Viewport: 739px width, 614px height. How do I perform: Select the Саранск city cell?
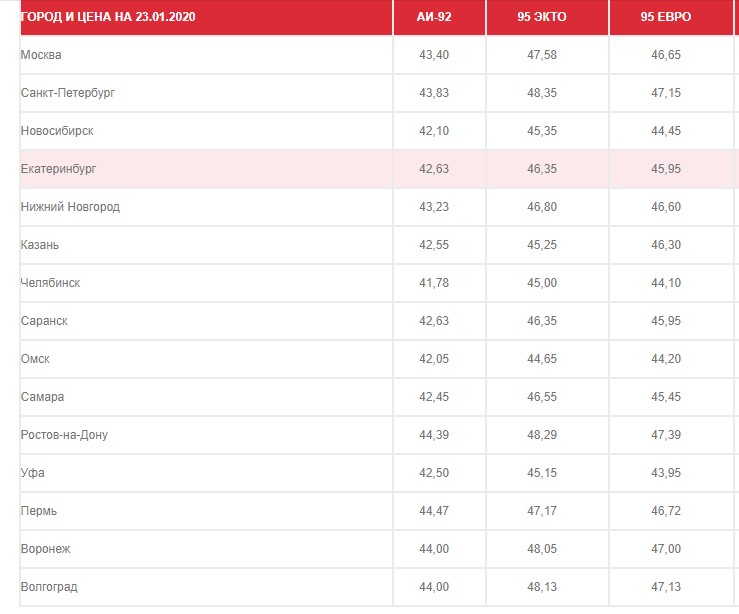[206, 321]
